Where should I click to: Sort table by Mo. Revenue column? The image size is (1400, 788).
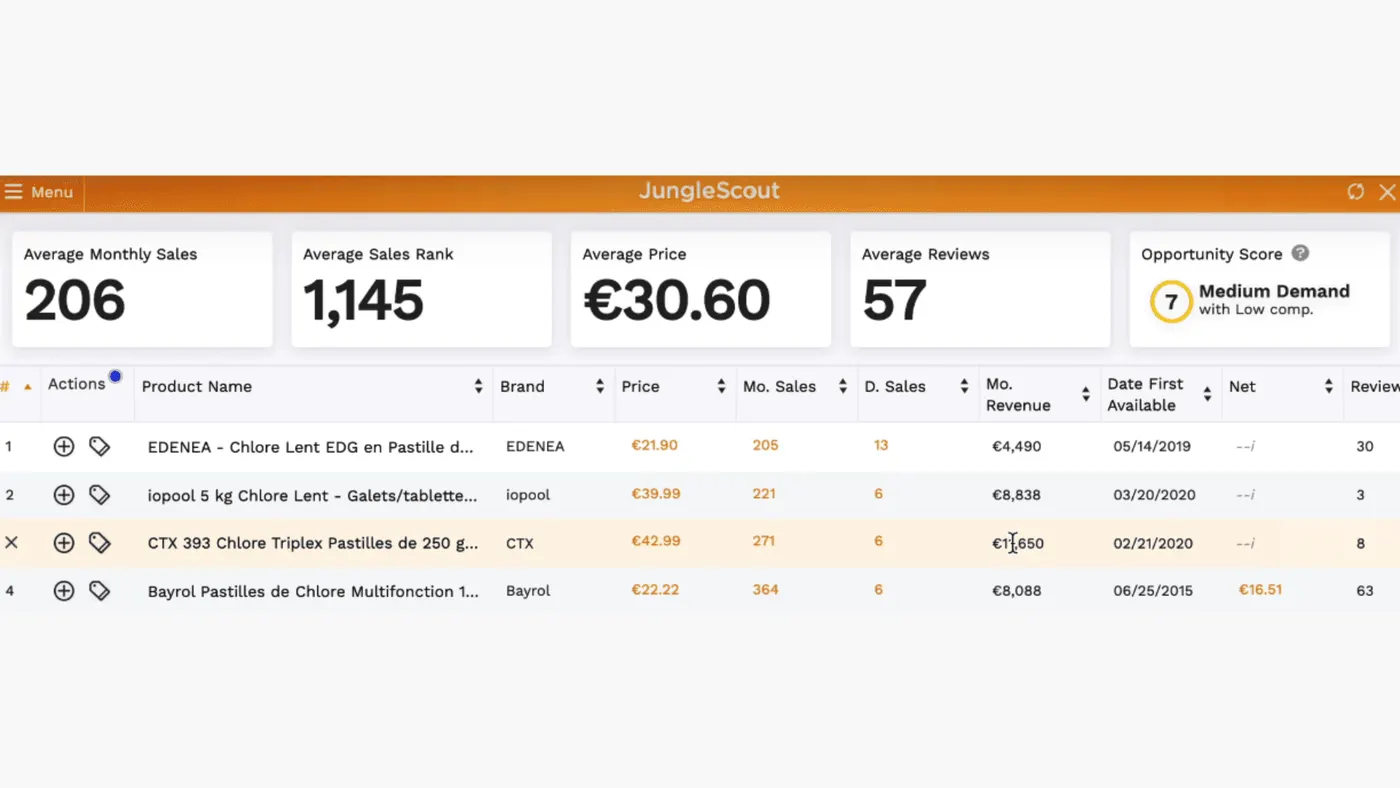coord(1086,395)
